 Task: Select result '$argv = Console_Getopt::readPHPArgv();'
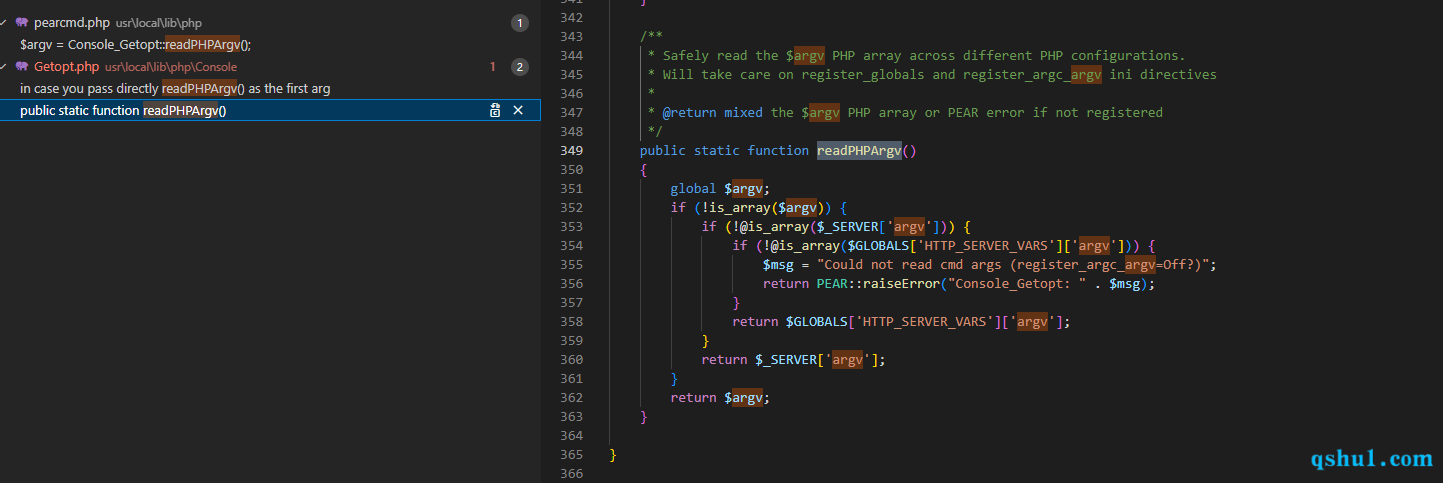(135, 44)
